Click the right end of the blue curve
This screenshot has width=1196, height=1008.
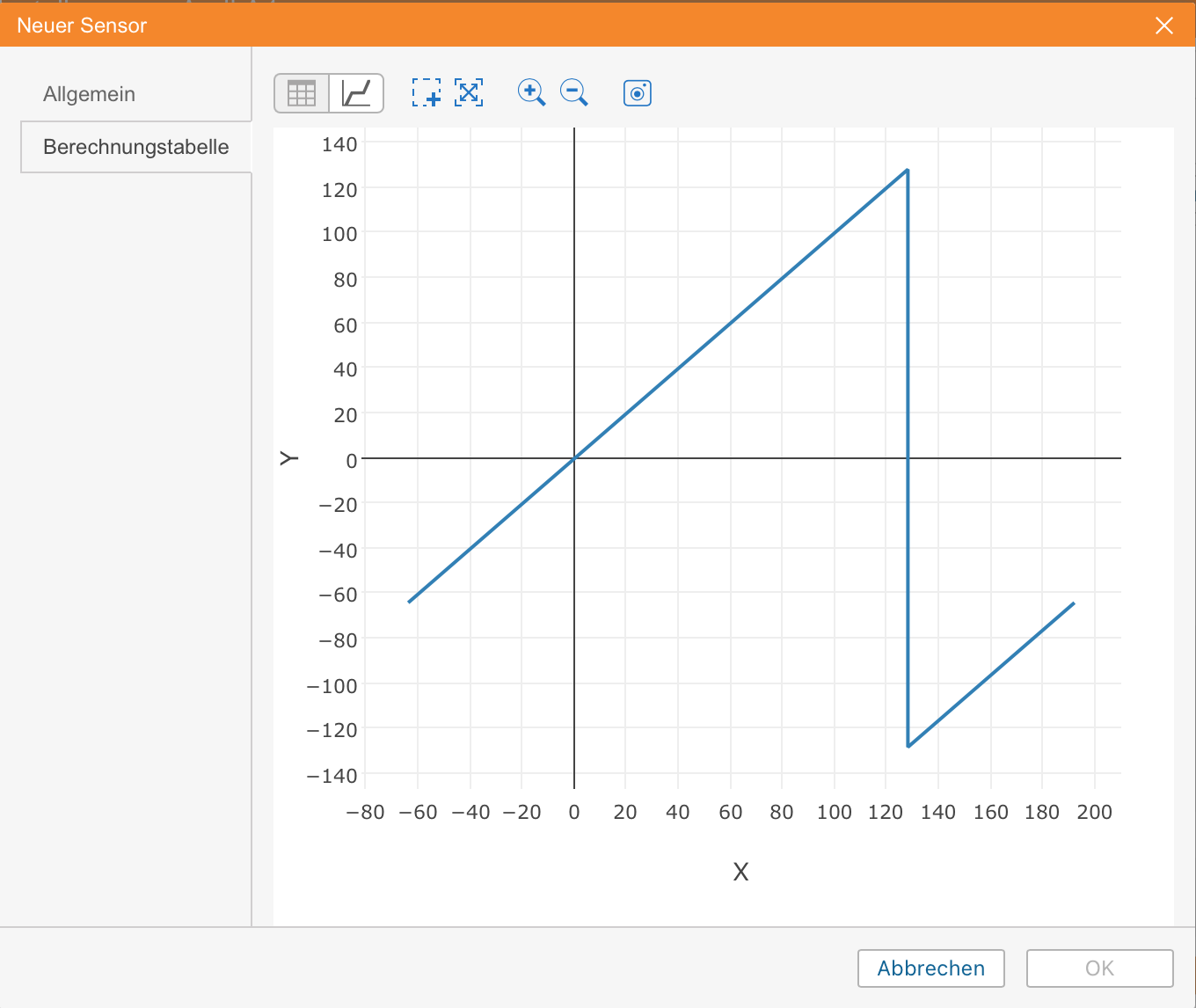(x=1074, y=603)
